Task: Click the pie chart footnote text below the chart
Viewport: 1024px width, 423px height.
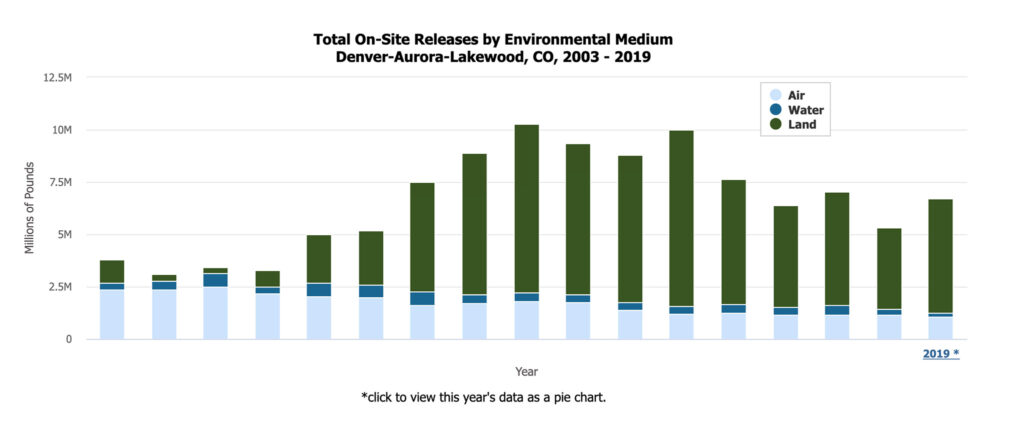Action: (483, 397)
